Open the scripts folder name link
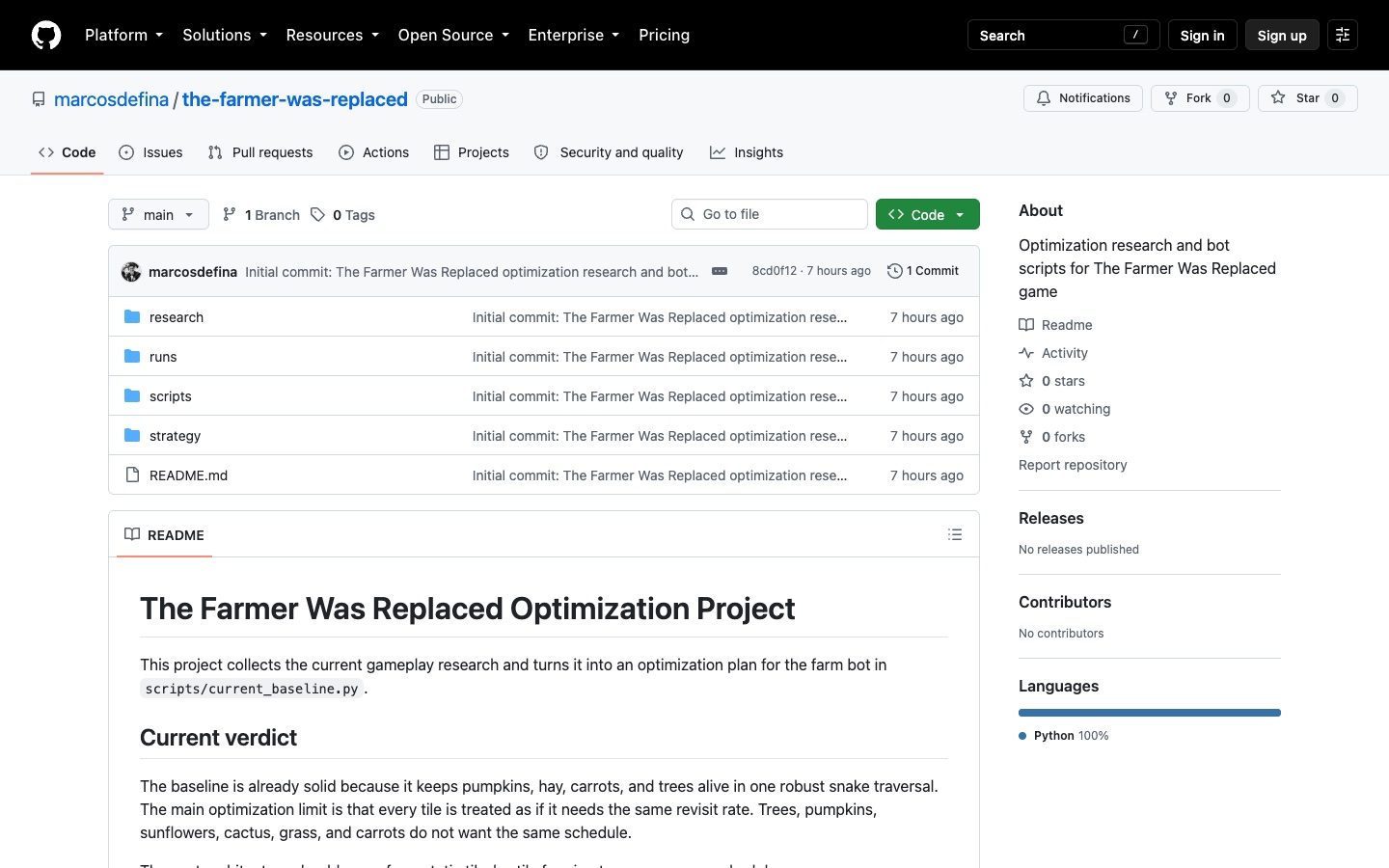The width and height of the screenshot is (1389, 868). click(171, 396)
